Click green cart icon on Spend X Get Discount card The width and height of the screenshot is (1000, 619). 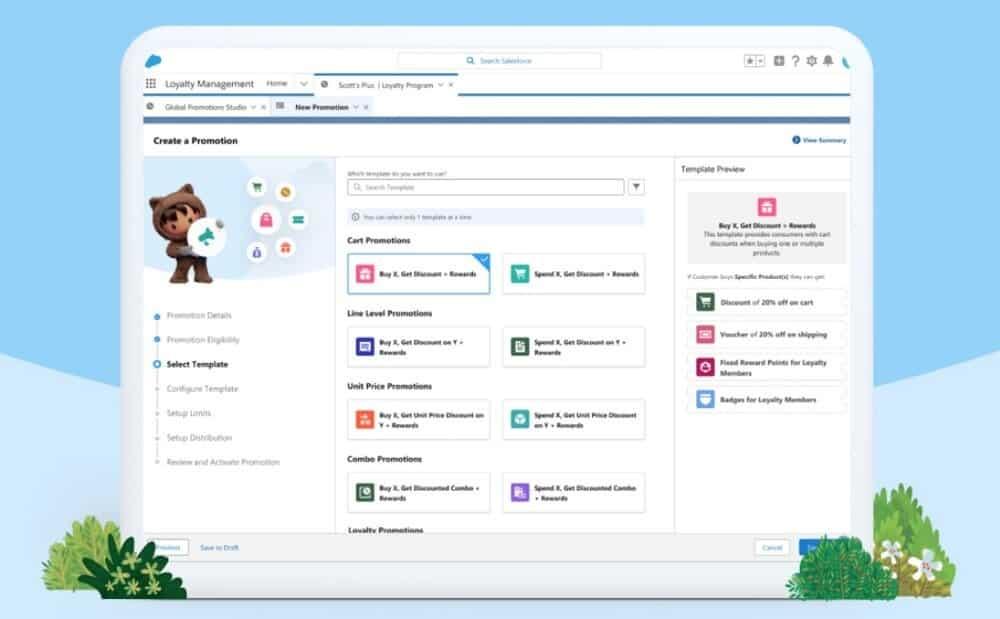pyautogui.click(x=520, y=274)
